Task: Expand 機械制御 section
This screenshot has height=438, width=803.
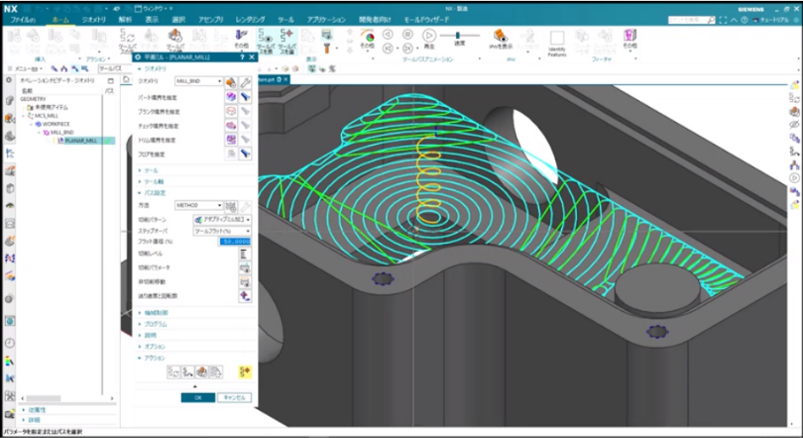Action: coord(154,312)
